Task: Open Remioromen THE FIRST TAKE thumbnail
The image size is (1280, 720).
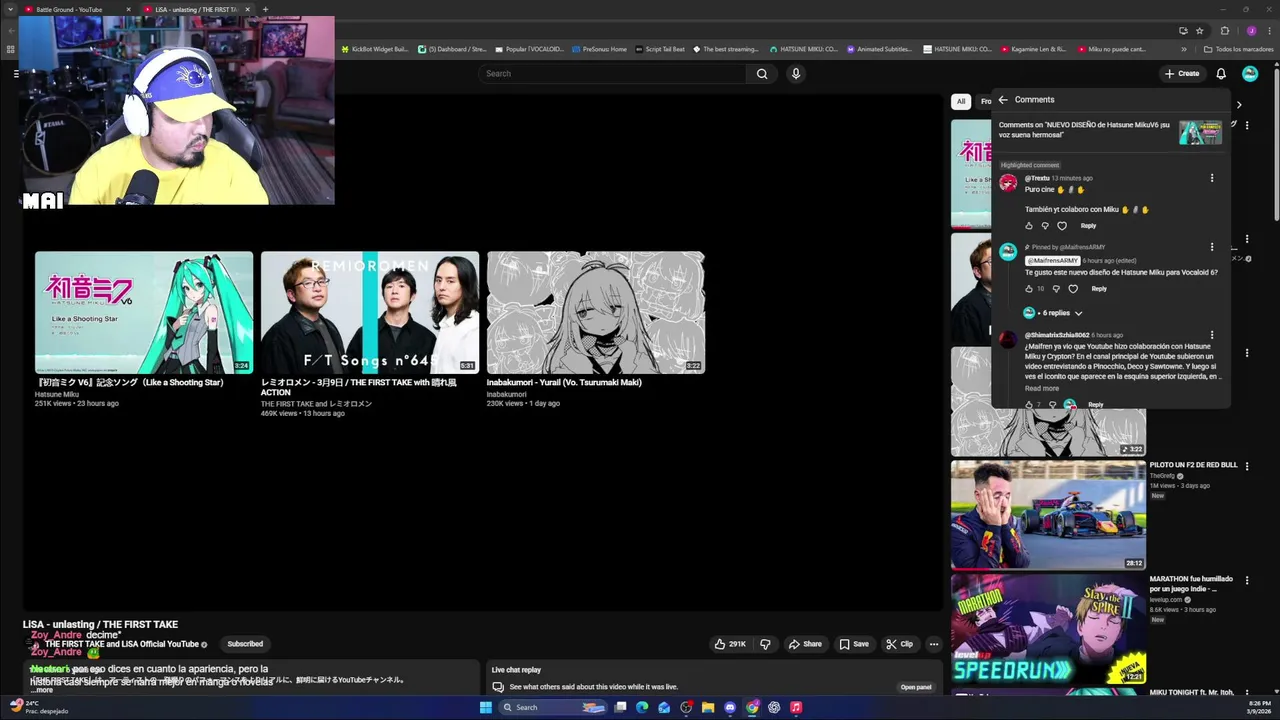Action: click(370, 312)
